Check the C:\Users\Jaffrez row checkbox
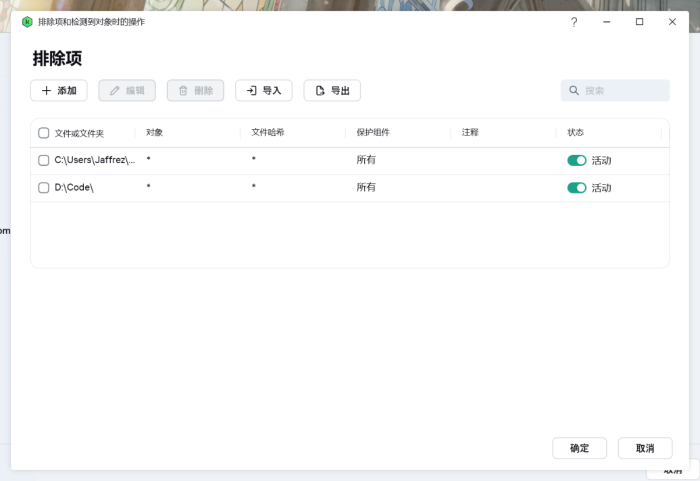This screenshot has height=481, width=700. (x=43, y=160)
